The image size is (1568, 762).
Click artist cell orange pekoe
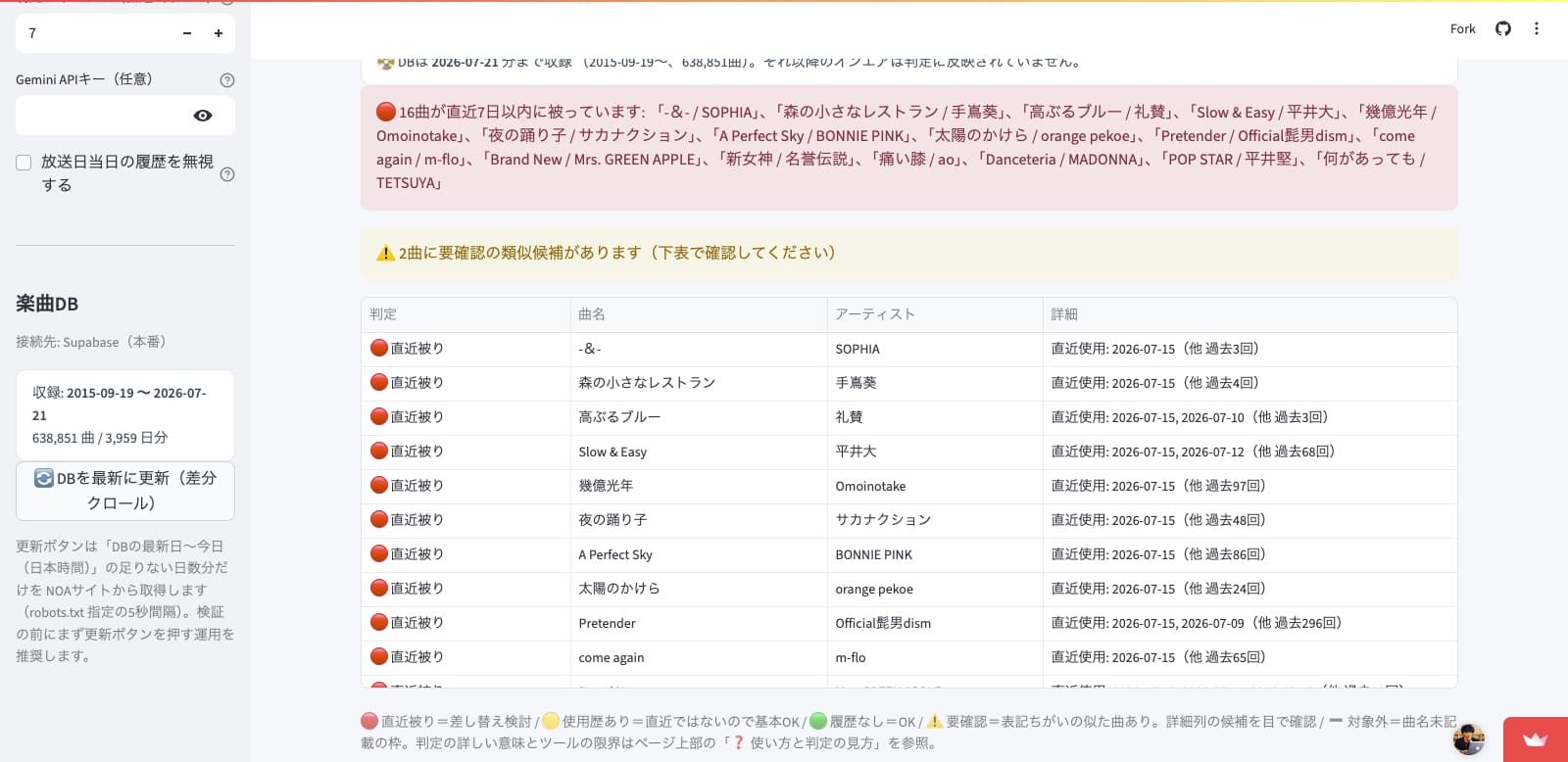pos(935,589)
